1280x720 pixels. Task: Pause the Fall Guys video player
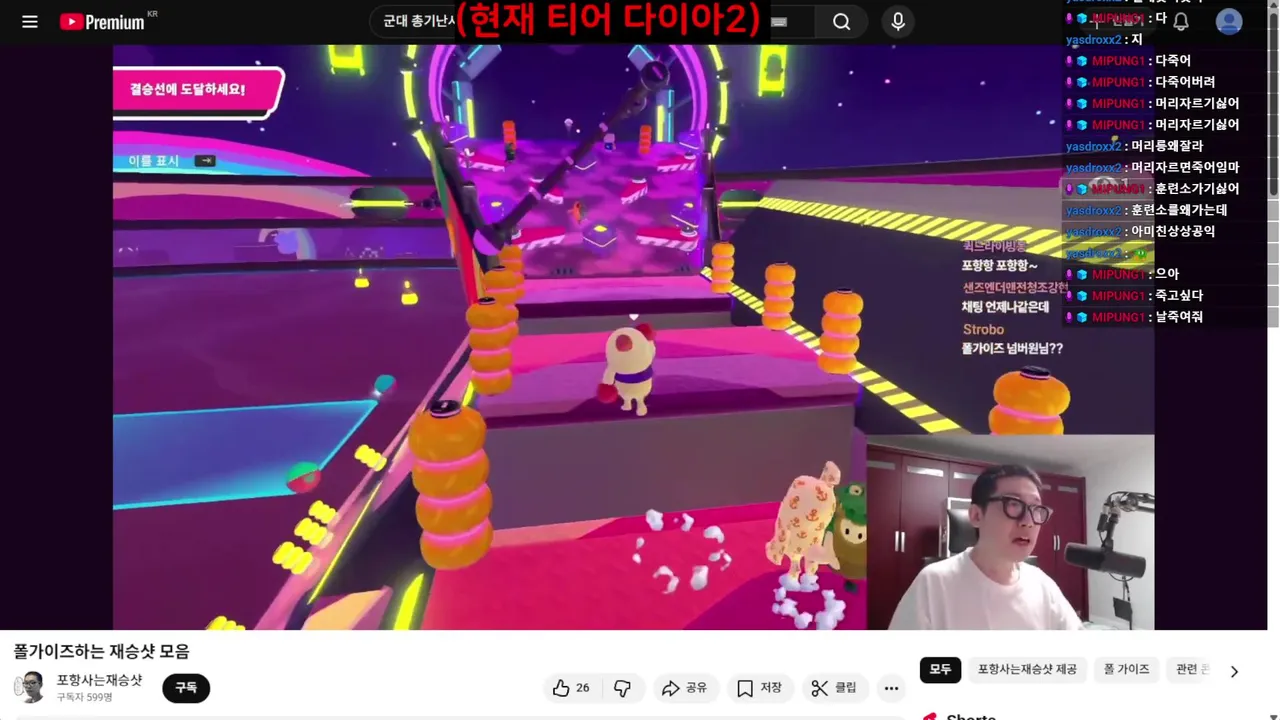coord(633,337)
